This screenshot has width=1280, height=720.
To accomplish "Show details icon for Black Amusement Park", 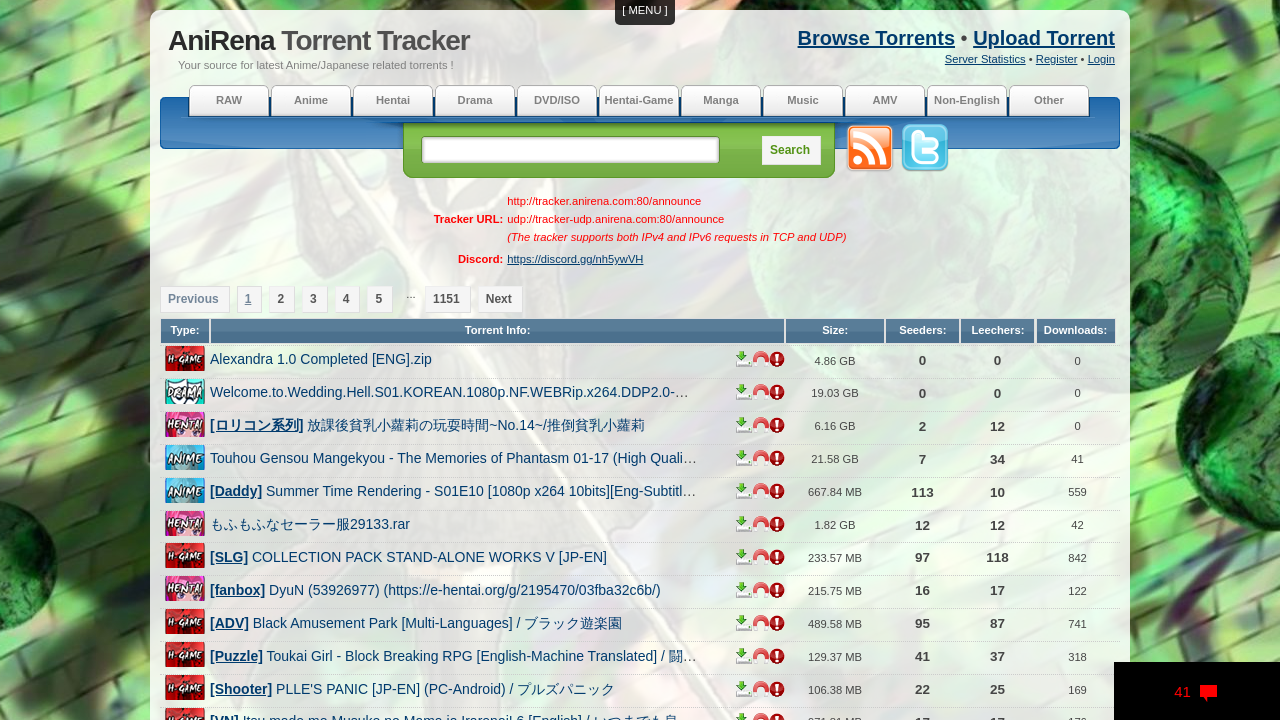I will click(x=777, y=623).
